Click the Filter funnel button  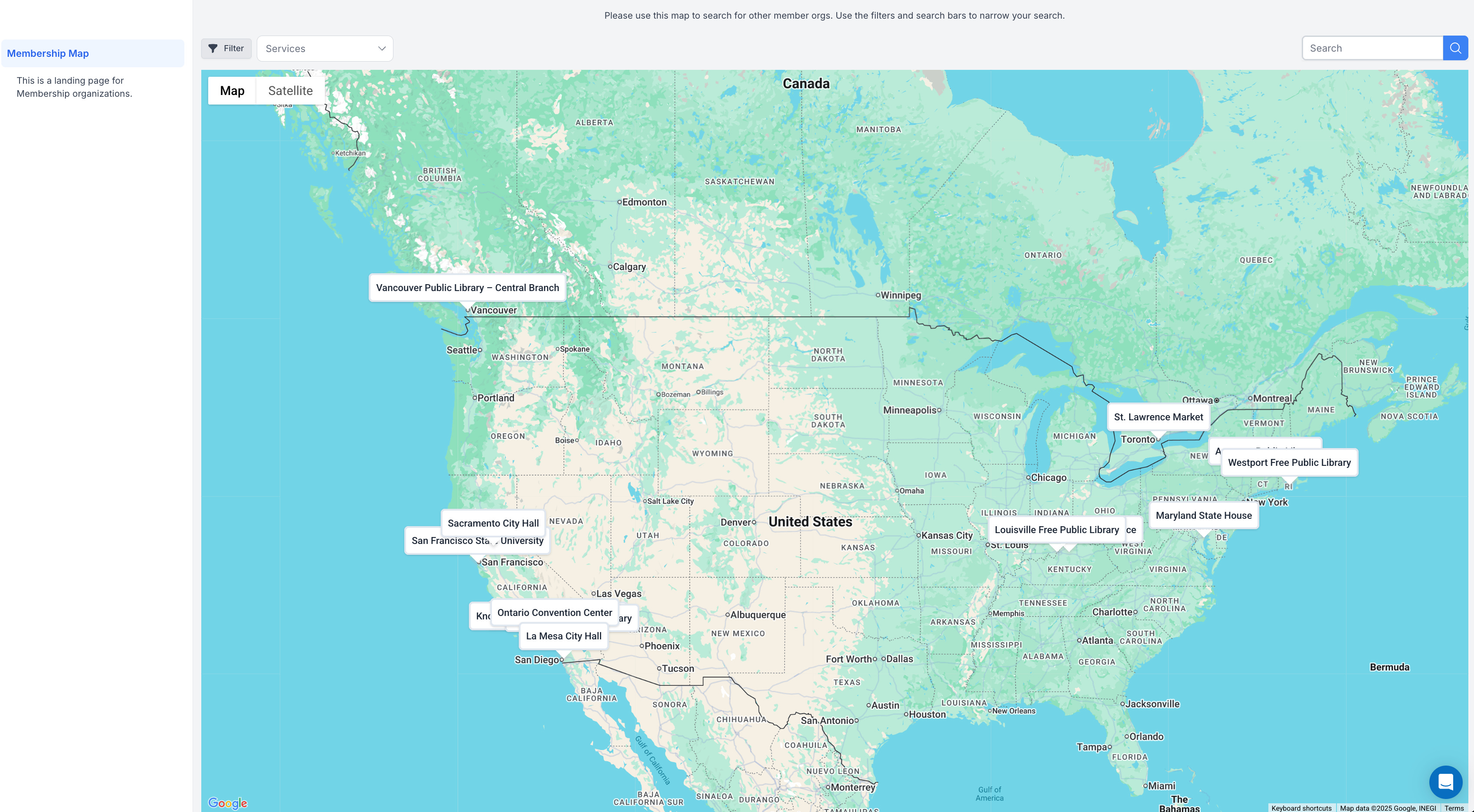[226, 48]
